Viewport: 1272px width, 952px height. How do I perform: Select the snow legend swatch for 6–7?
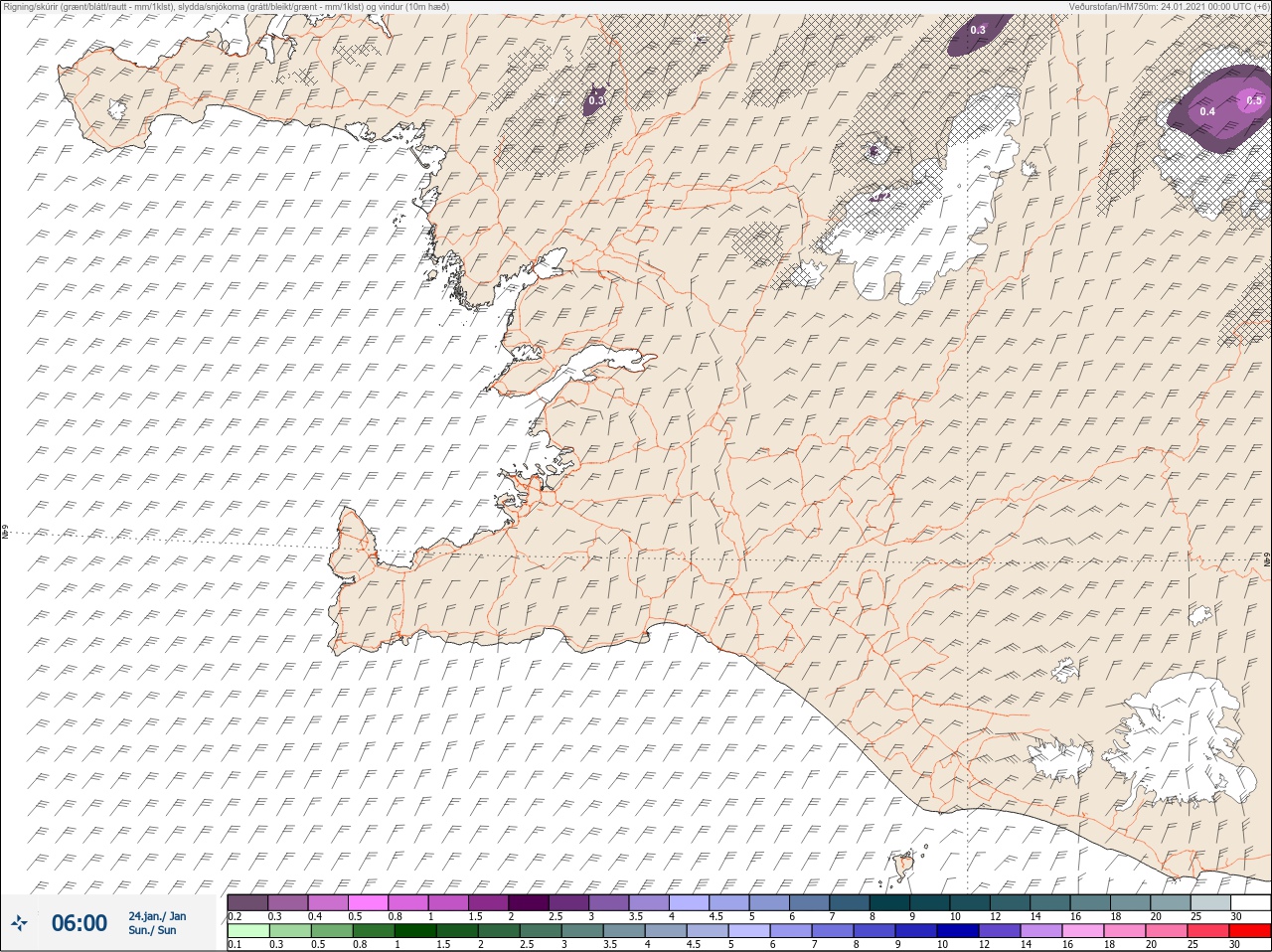pos(810,902)
